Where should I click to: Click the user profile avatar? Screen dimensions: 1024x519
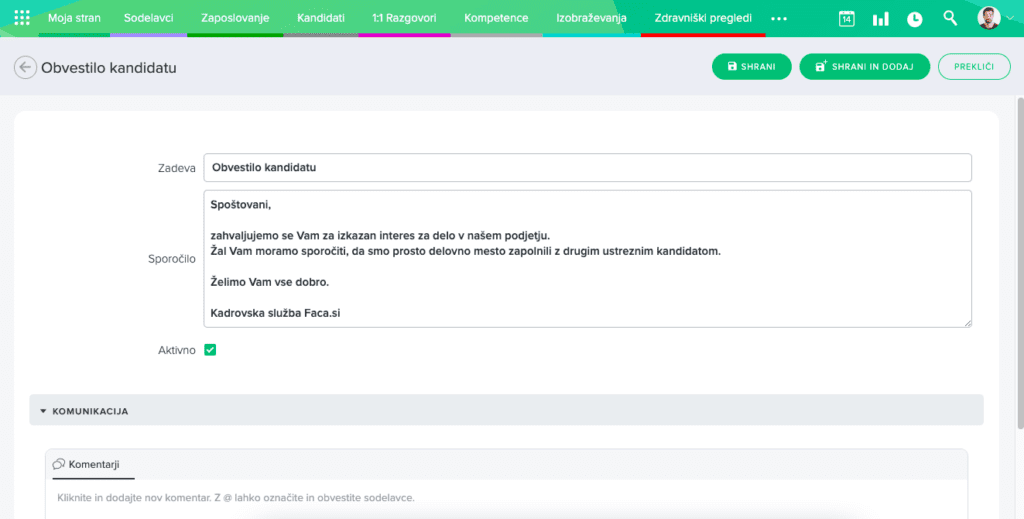click(988, 18)
